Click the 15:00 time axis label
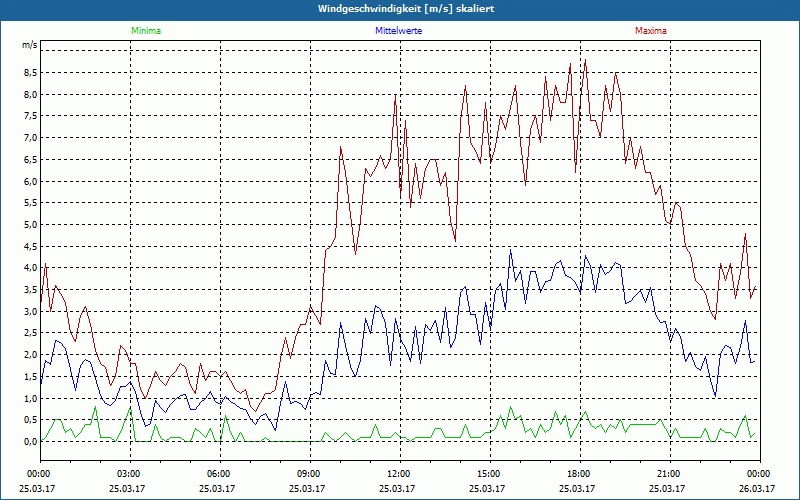Image resolution: width=800 pixels, height=500 pixels. point(489,474)
